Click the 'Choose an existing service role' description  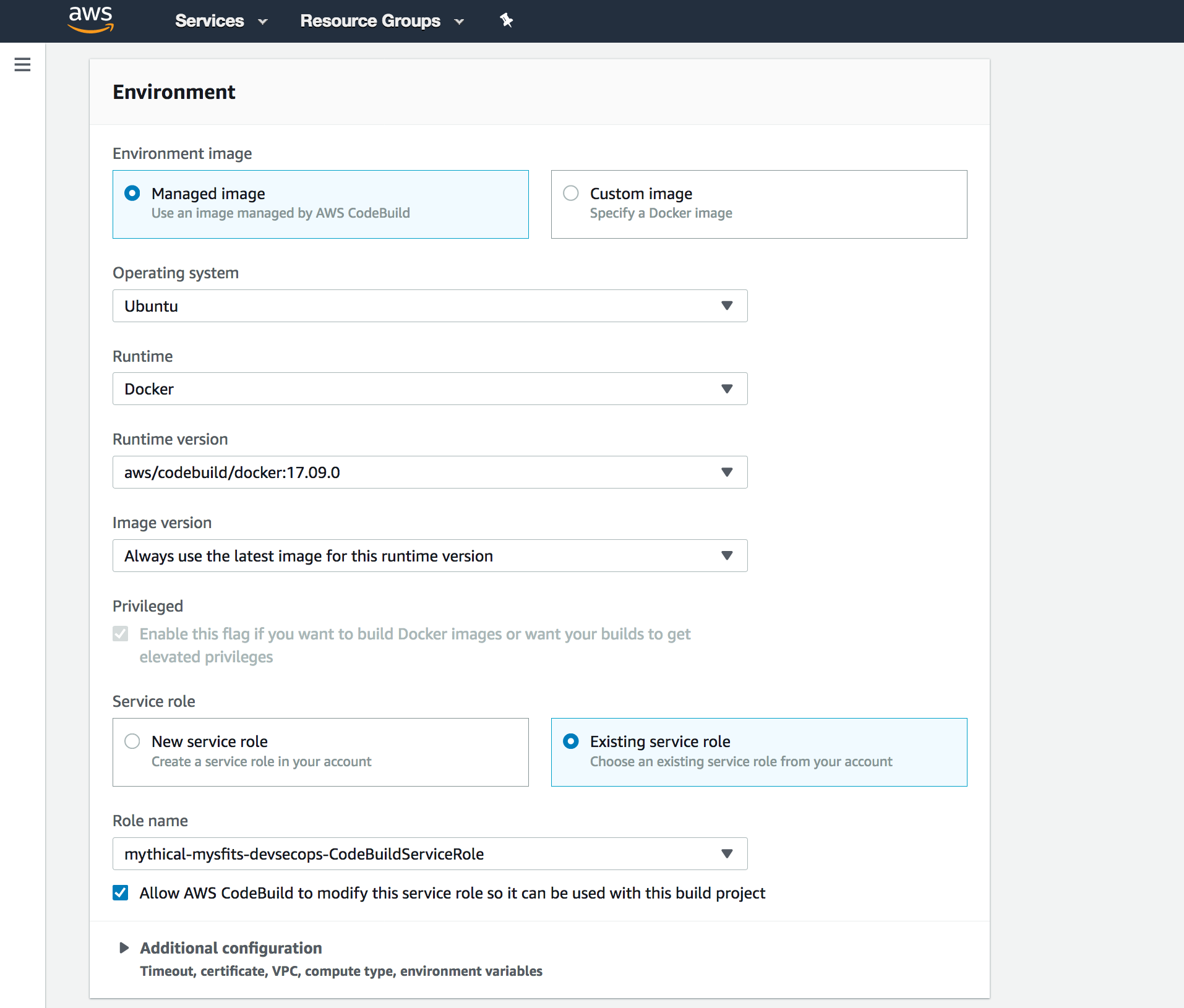point(741,762)
